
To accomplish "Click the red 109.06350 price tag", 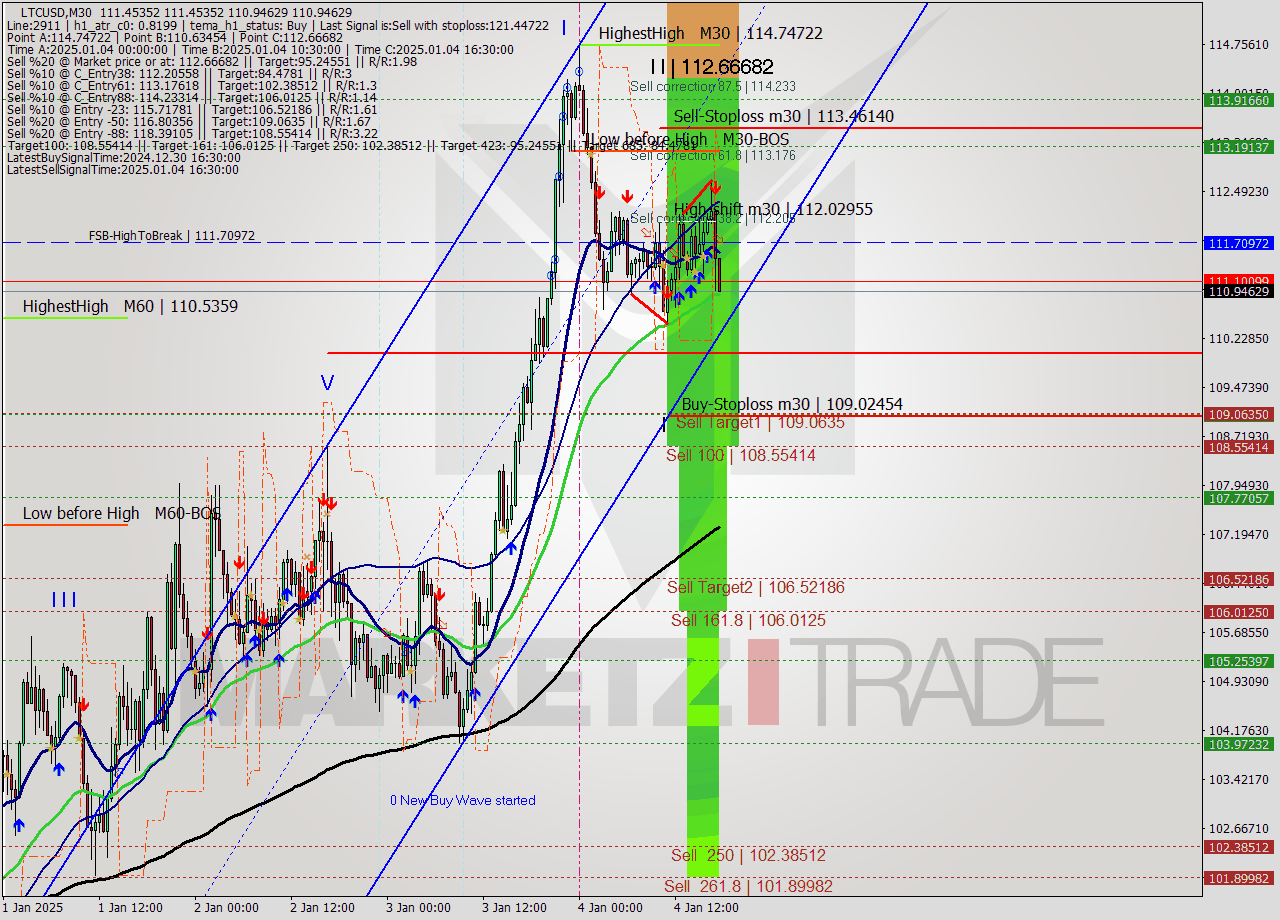I will point(1239,414).
